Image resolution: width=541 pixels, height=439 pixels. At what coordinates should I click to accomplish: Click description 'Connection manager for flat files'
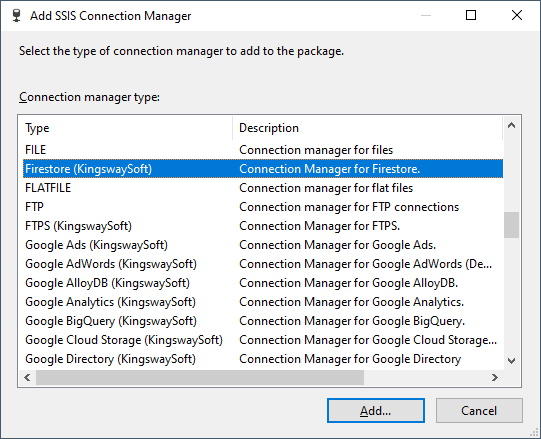326,188
